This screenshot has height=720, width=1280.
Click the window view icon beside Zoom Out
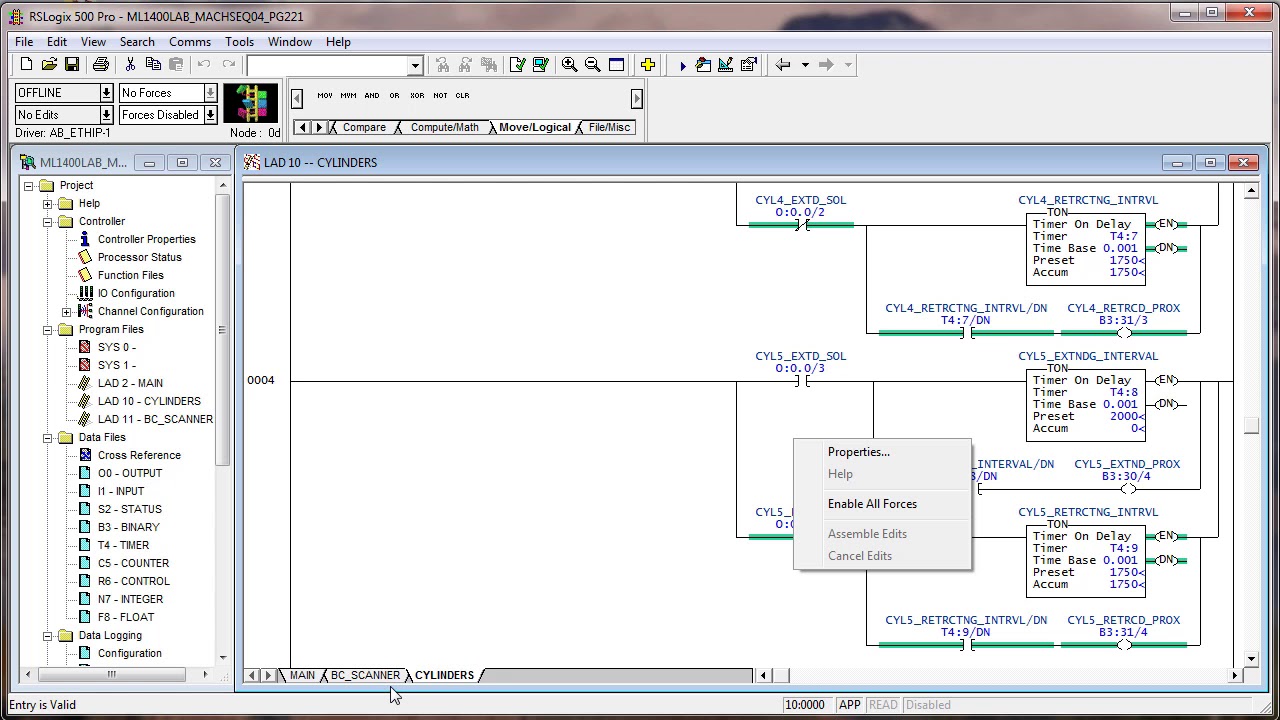(617, 65)
